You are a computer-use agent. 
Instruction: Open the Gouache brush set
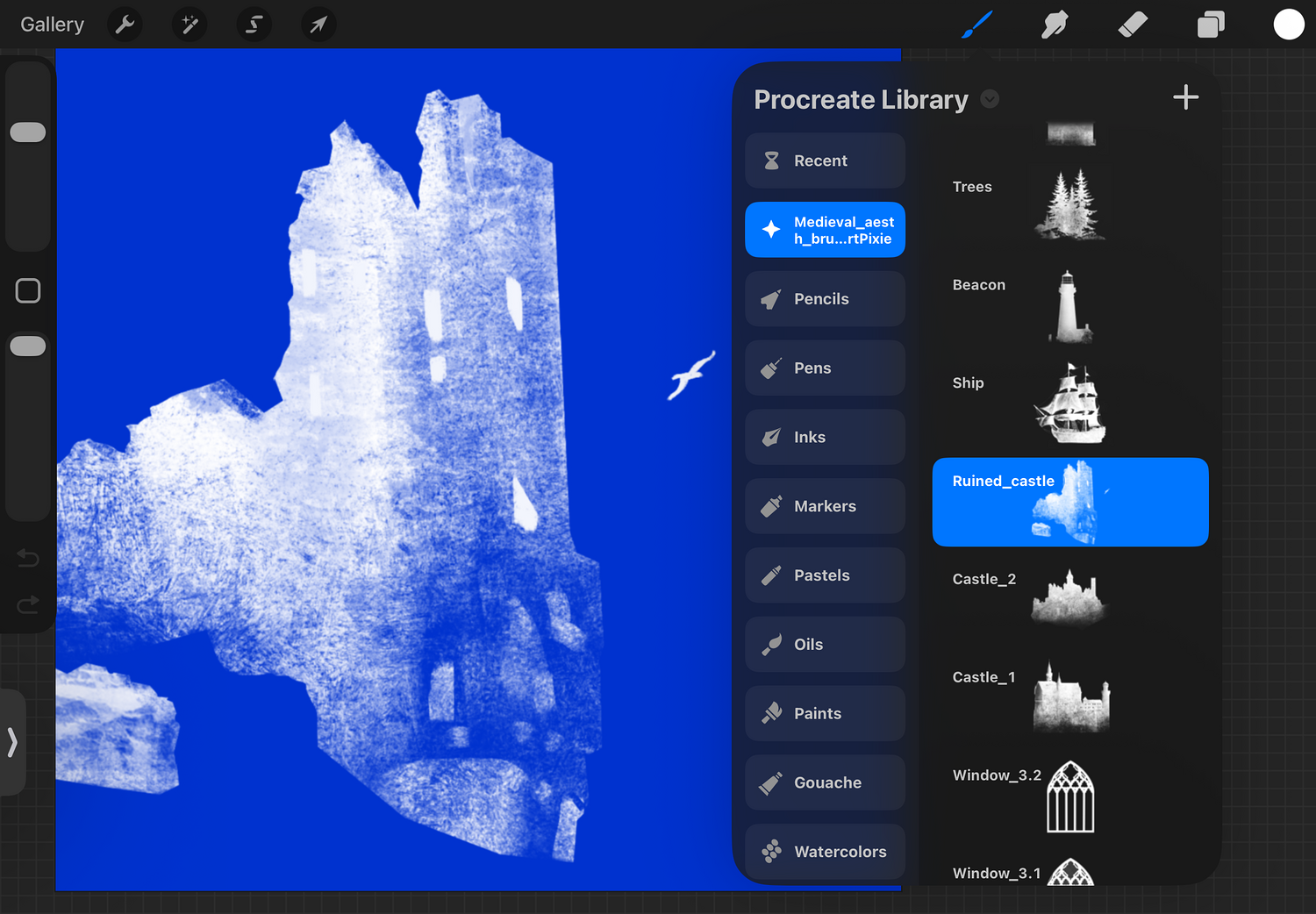click(x=825, y=782)
